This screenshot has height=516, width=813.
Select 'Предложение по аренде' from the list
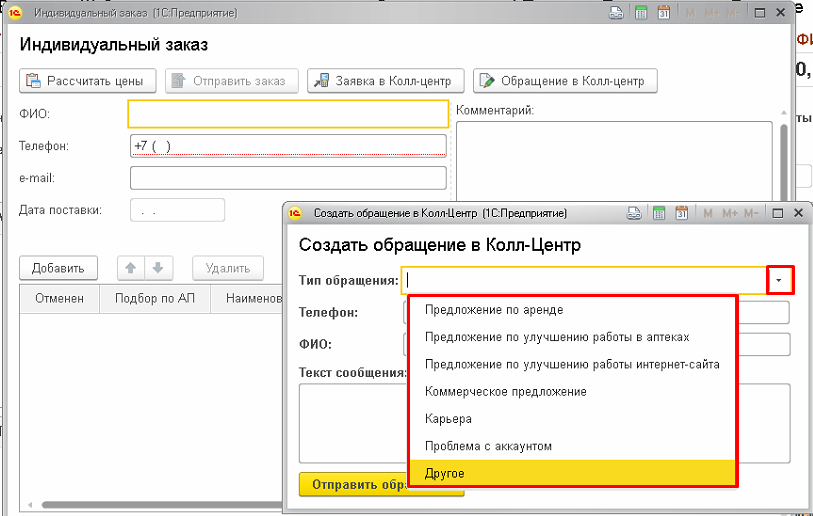click(494, 310)
